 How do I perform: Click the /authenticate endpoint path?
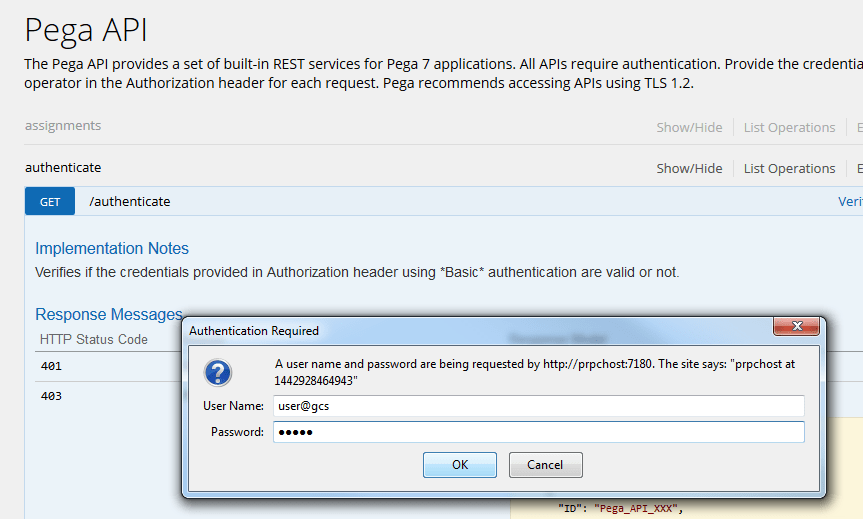click(130, 201)
